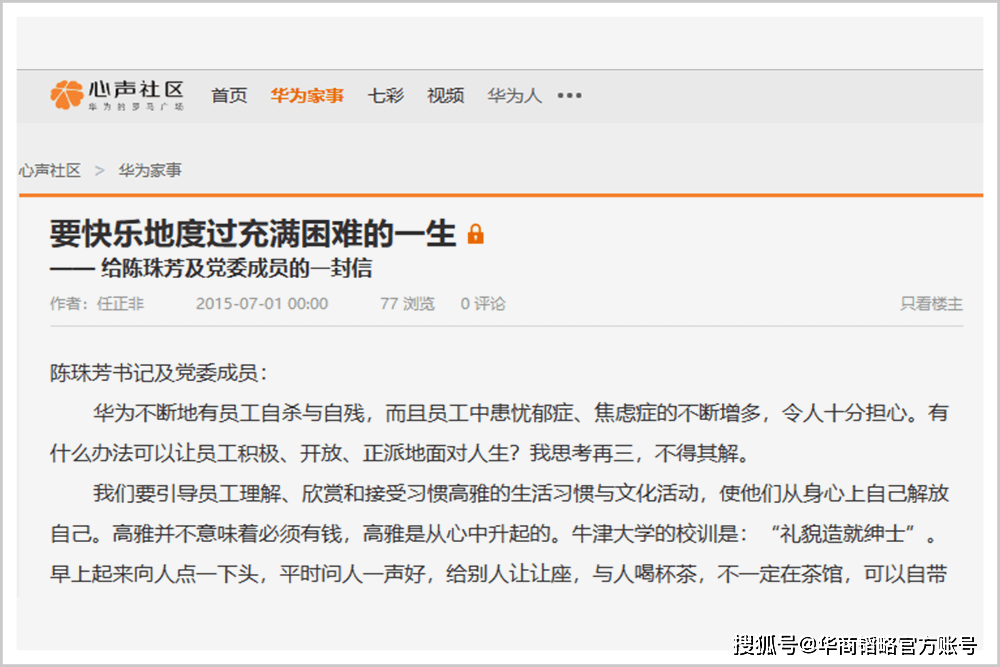Click the line starting 早上起来向人点一下头
Viewport: 1000px width, 667px height.
click(499, 574)
